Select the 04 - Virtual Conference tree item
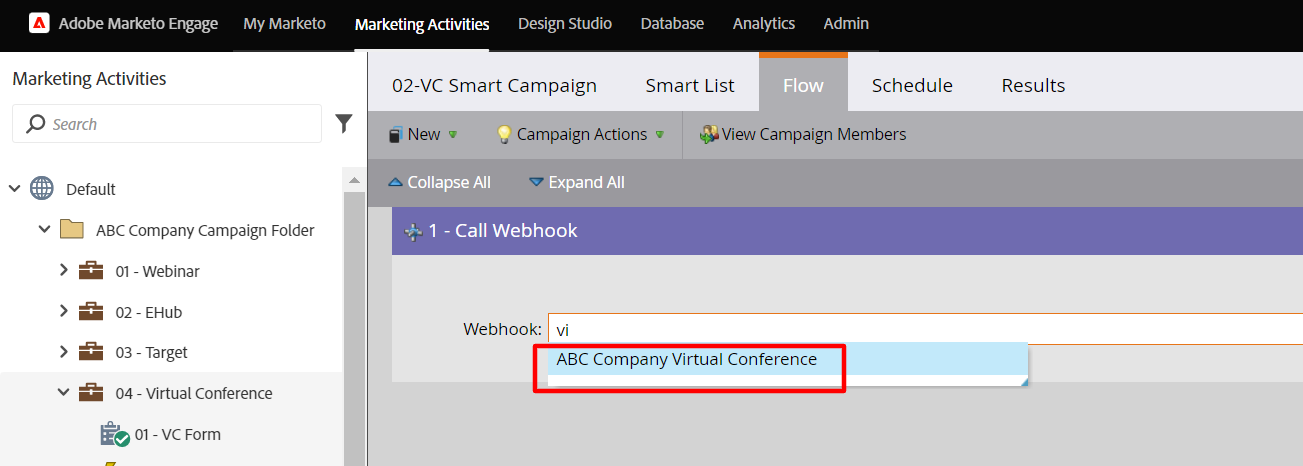1303x466 pixels. click(x=193, y=393)
